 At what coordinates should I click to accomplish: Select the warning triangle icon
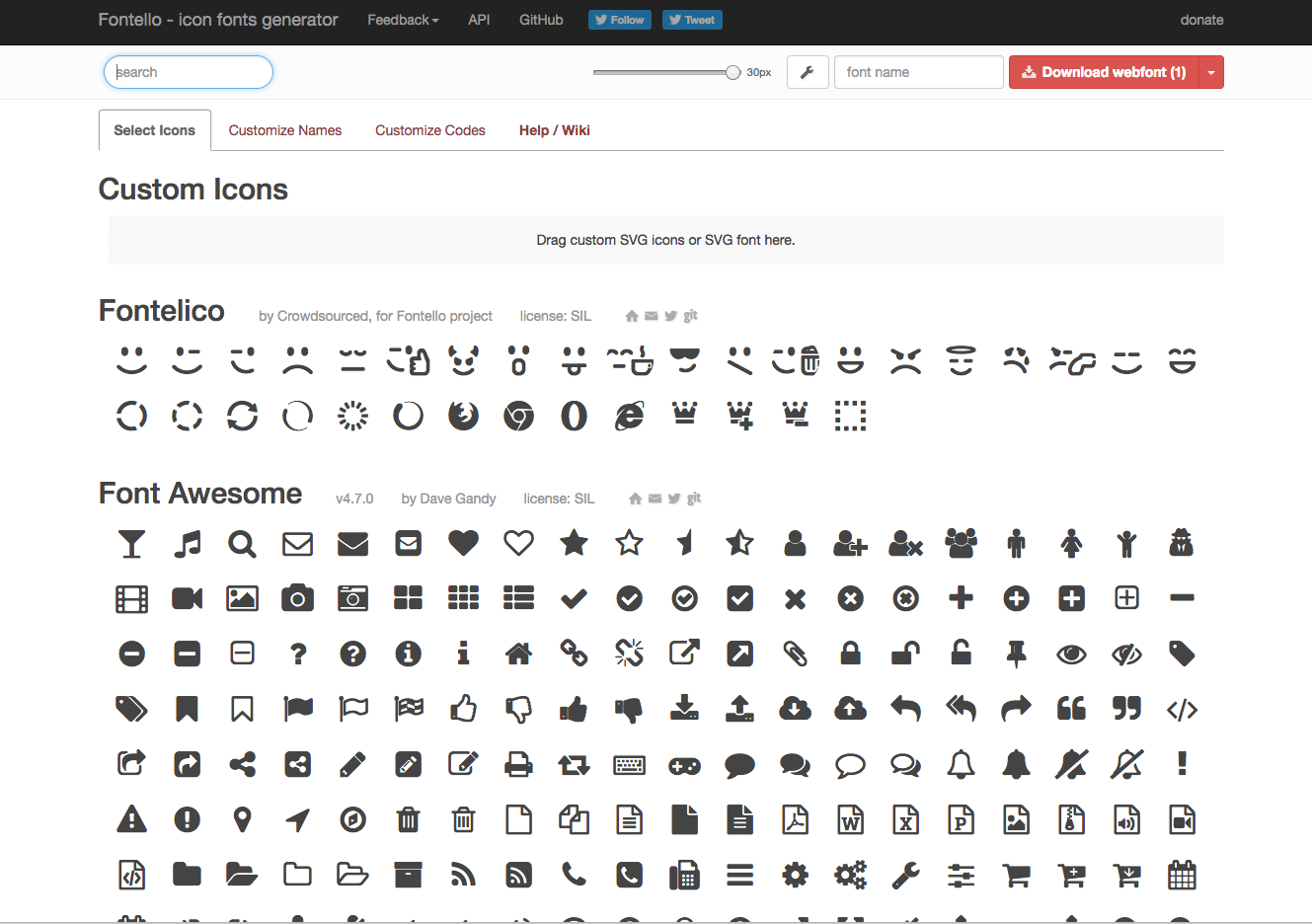131,819
